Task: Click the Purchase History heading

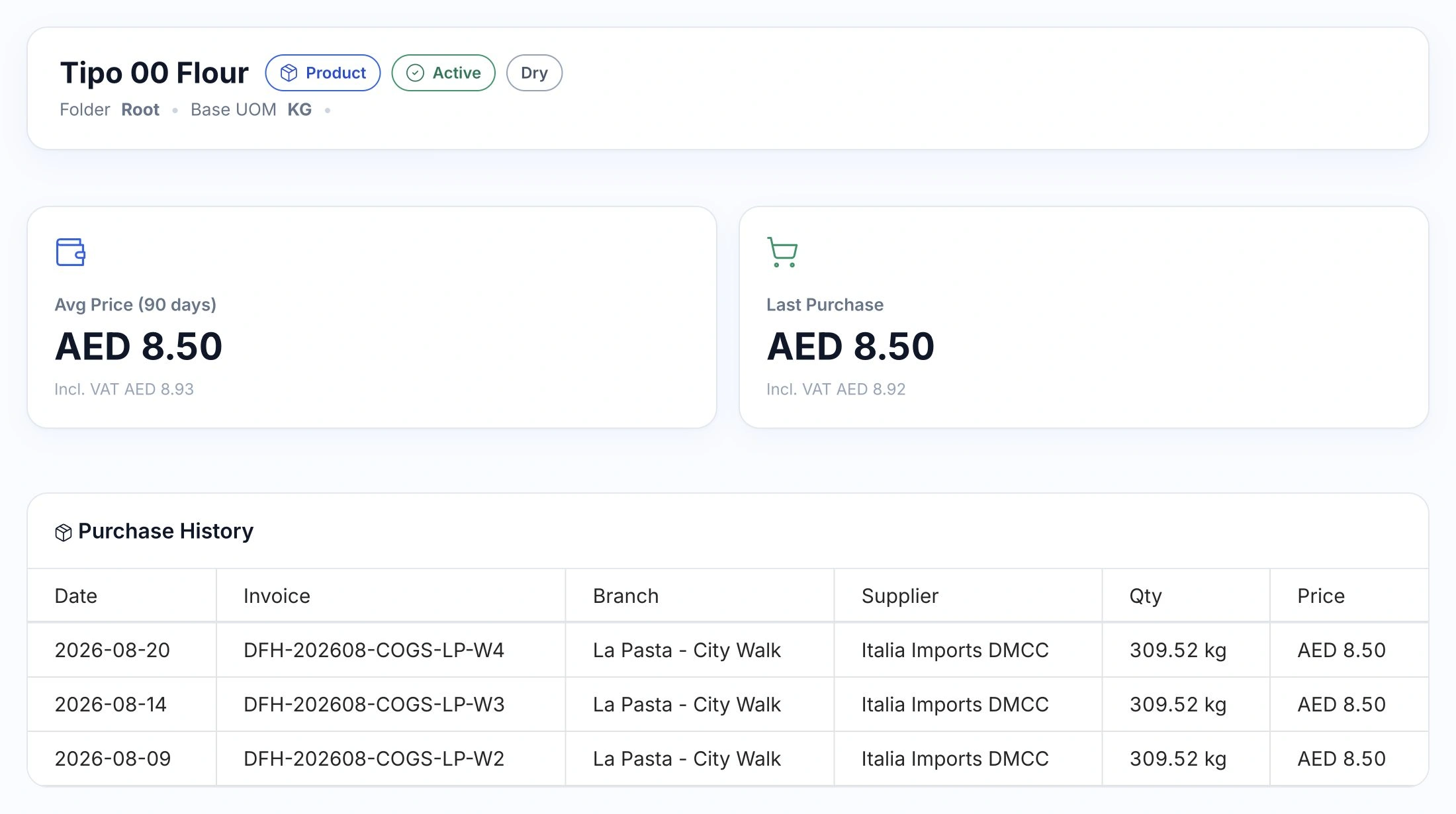Action: (165, 531)
